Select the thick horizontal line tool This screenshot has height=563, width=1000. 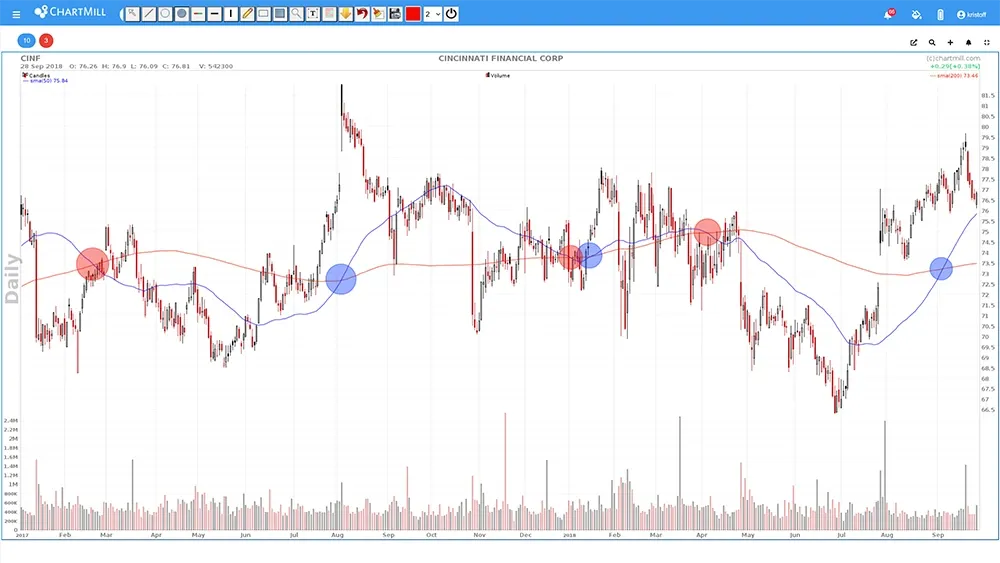215,13
